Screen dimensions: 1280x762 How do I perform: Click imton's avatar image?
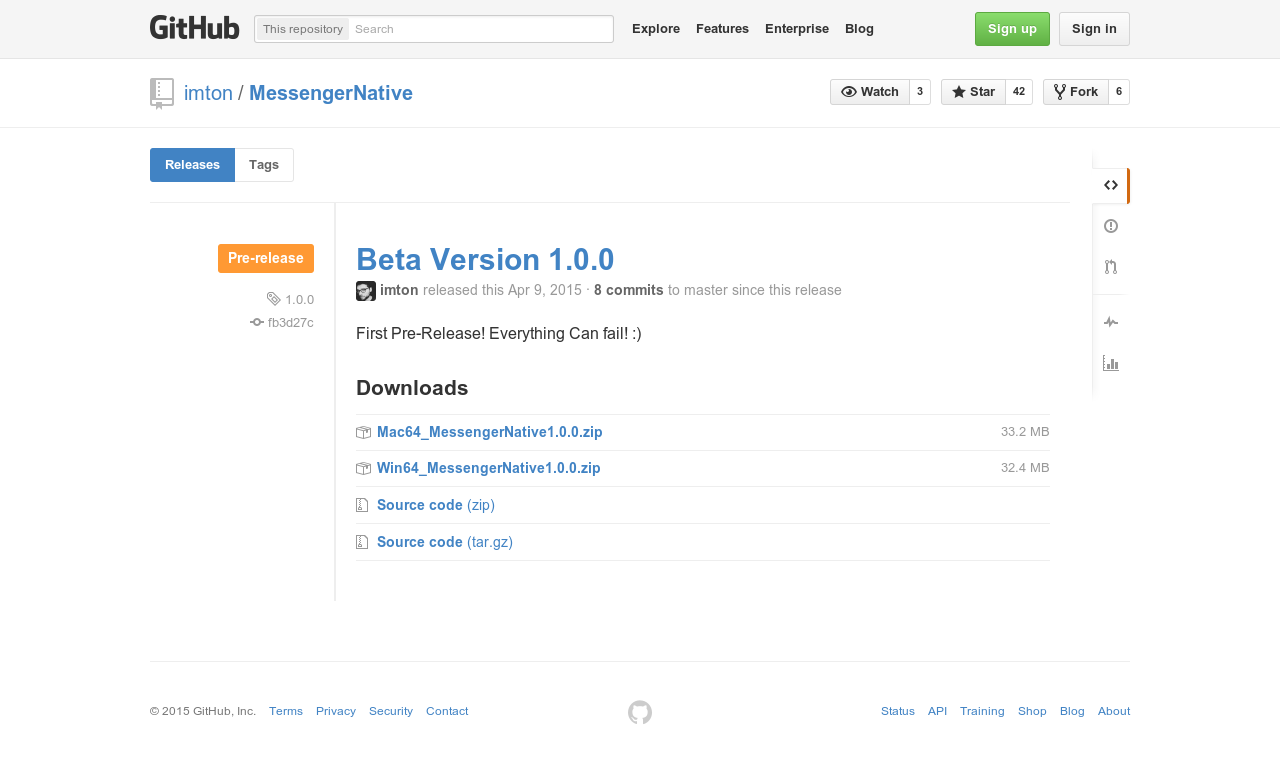tap(366, 291)
